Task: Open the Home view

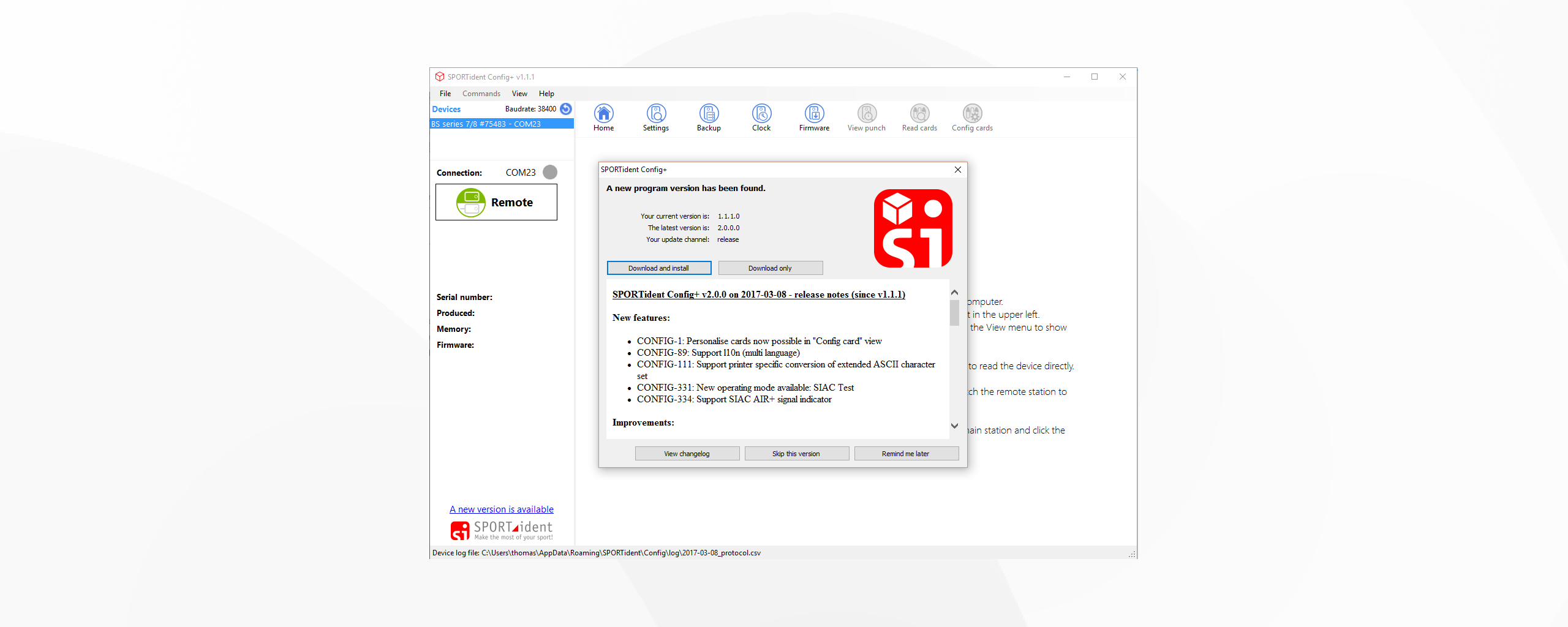Action: point(603,118)
